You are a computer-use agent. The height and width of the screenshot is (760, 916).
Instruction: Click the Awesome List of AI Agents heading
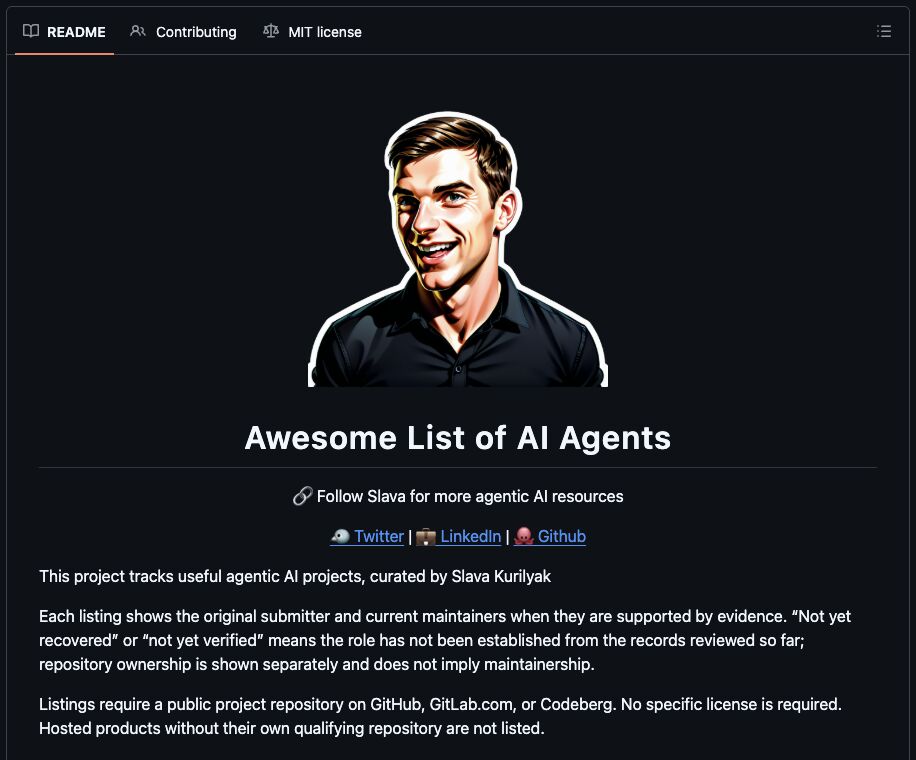pyautogui.click(x=458, y=438)
